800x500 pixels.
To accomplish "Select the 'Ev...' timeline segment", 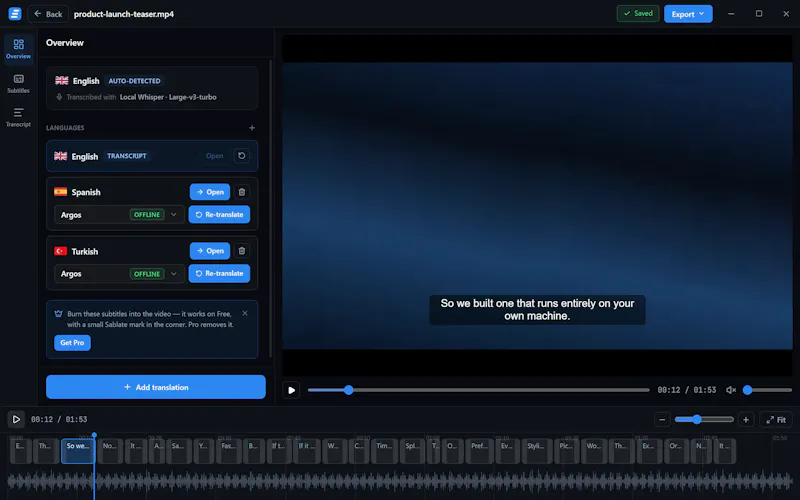I will [507, 451].
